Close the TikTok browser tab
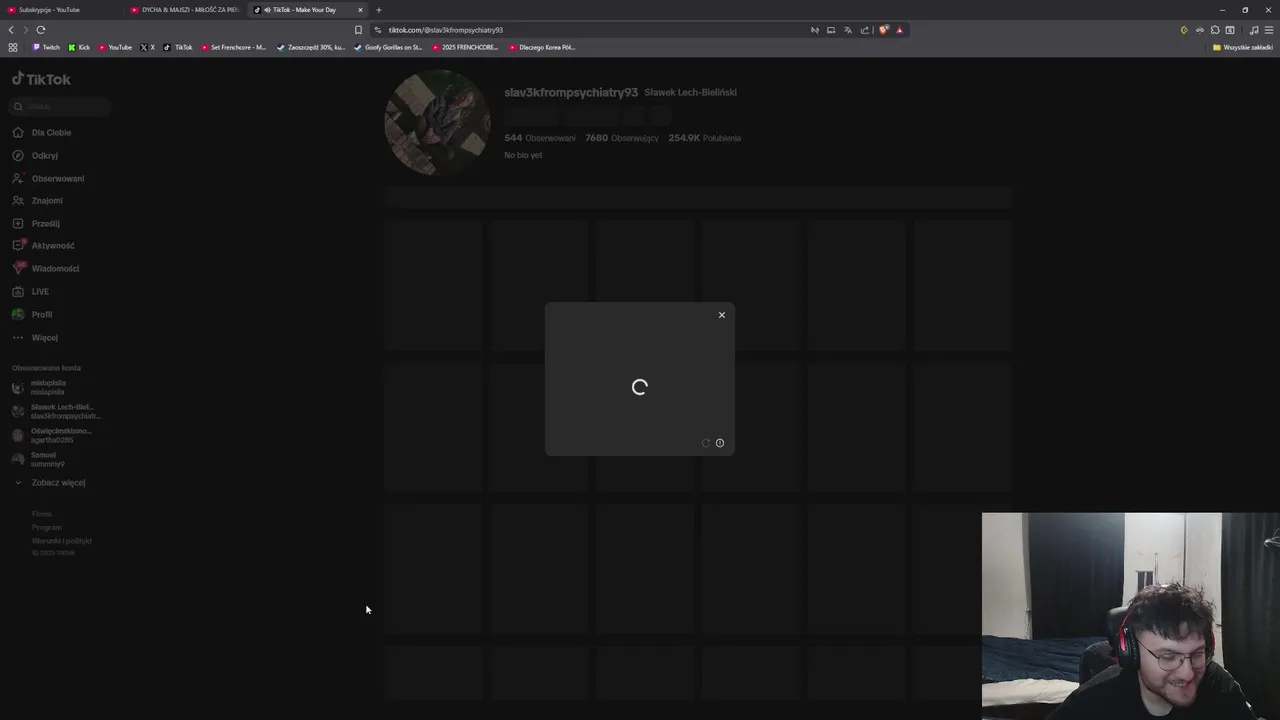This screenshot has width=1280, height=720. (x=360, y=10)
